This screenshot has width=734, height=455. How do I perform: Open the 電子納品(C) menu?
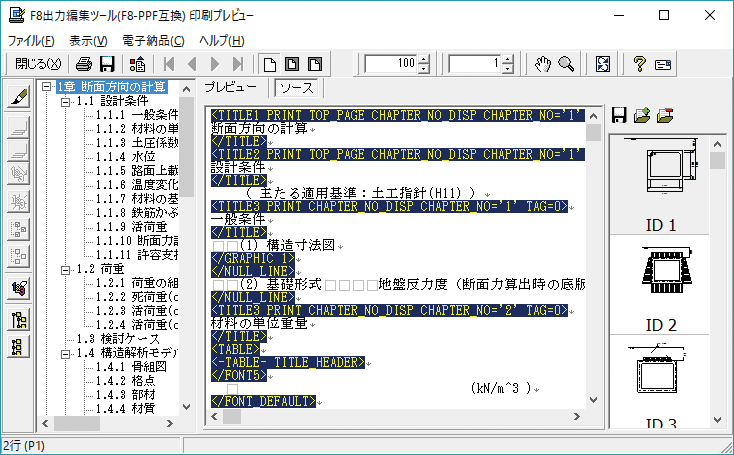point(153,41)
